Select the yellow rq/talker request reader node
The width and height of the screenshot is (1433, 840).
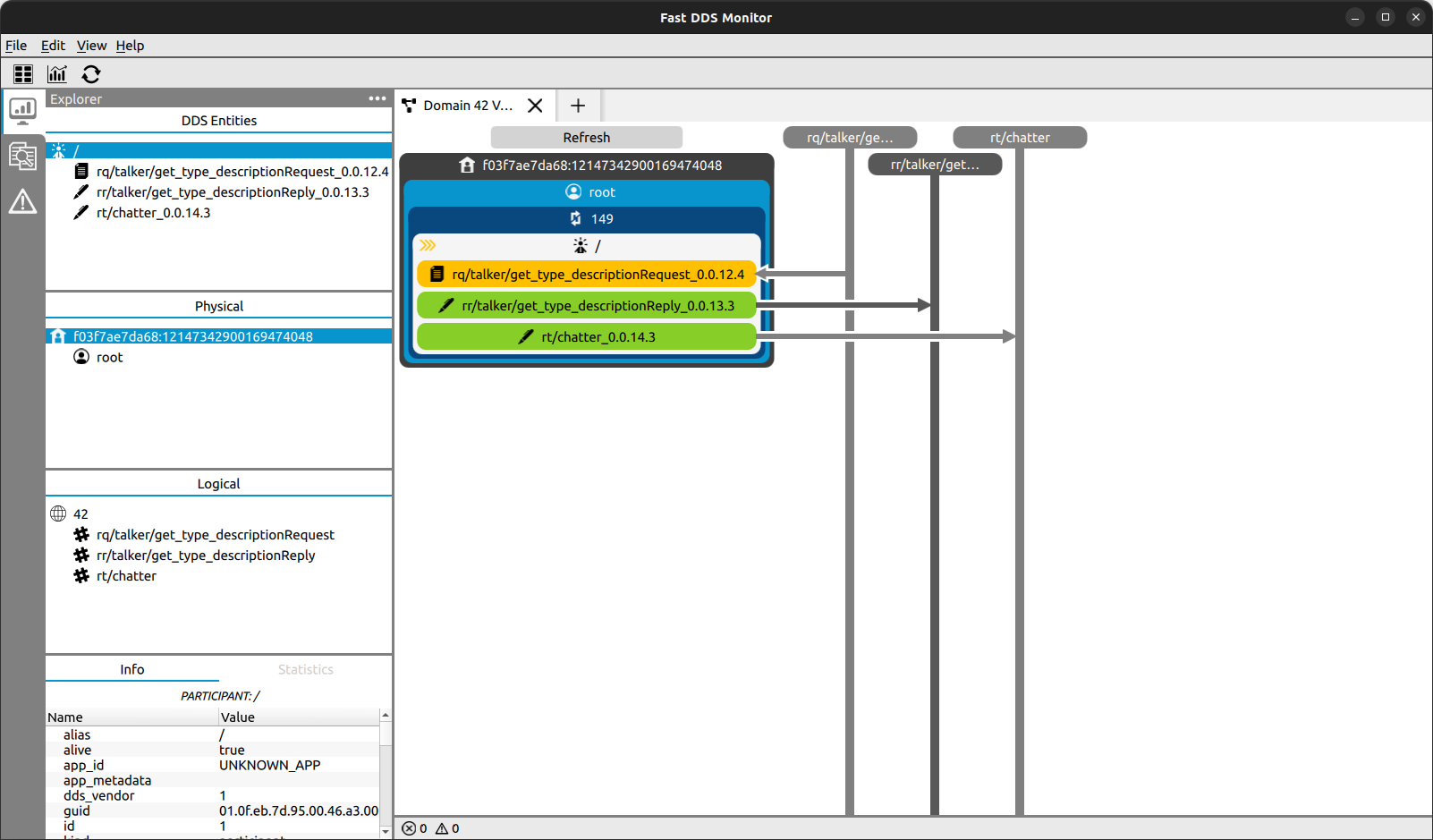(587, 274)
